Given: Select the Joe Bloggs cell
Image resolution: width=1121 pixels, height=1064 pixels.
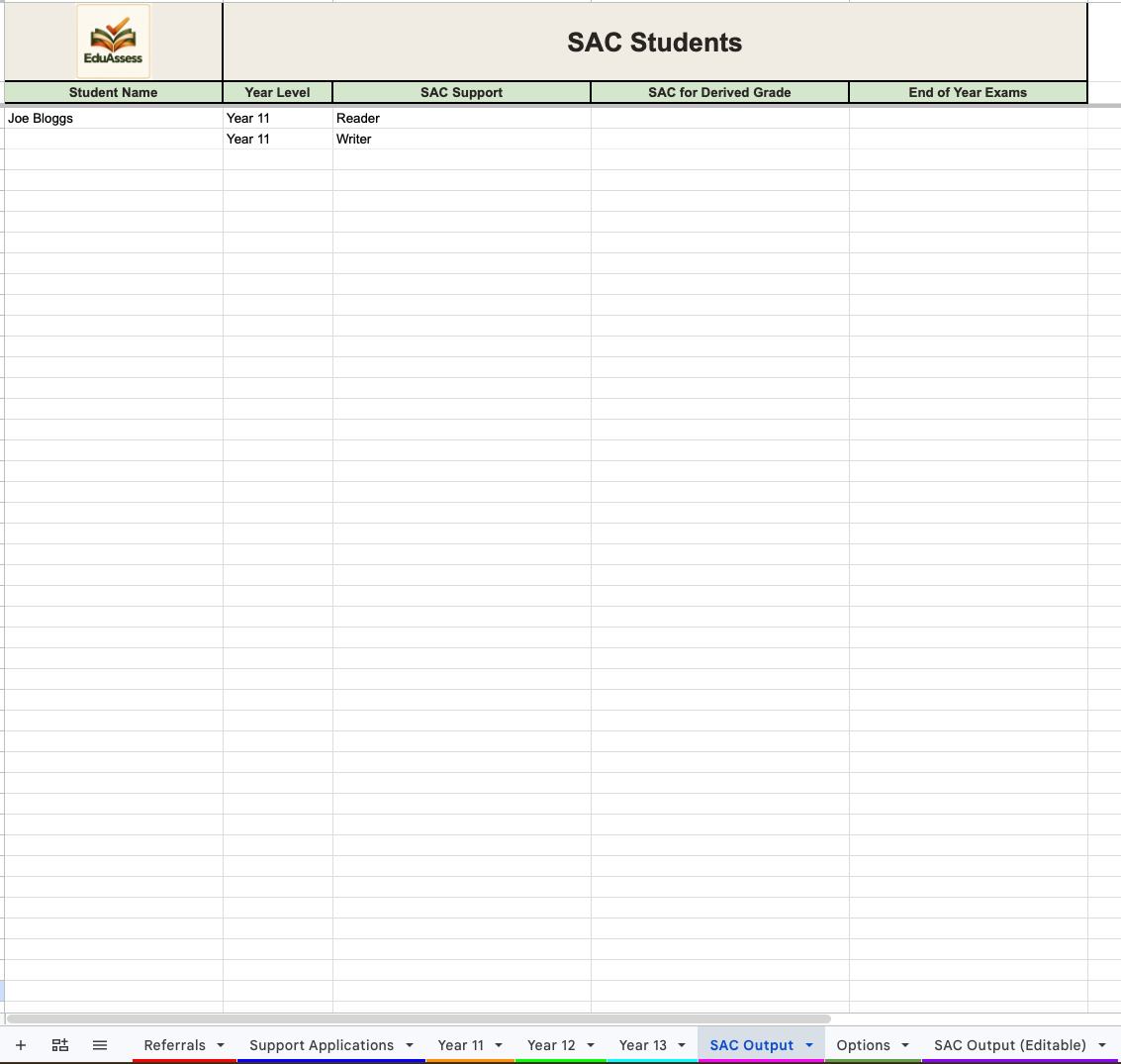Looking at the screenshot, I should point(113,119).
